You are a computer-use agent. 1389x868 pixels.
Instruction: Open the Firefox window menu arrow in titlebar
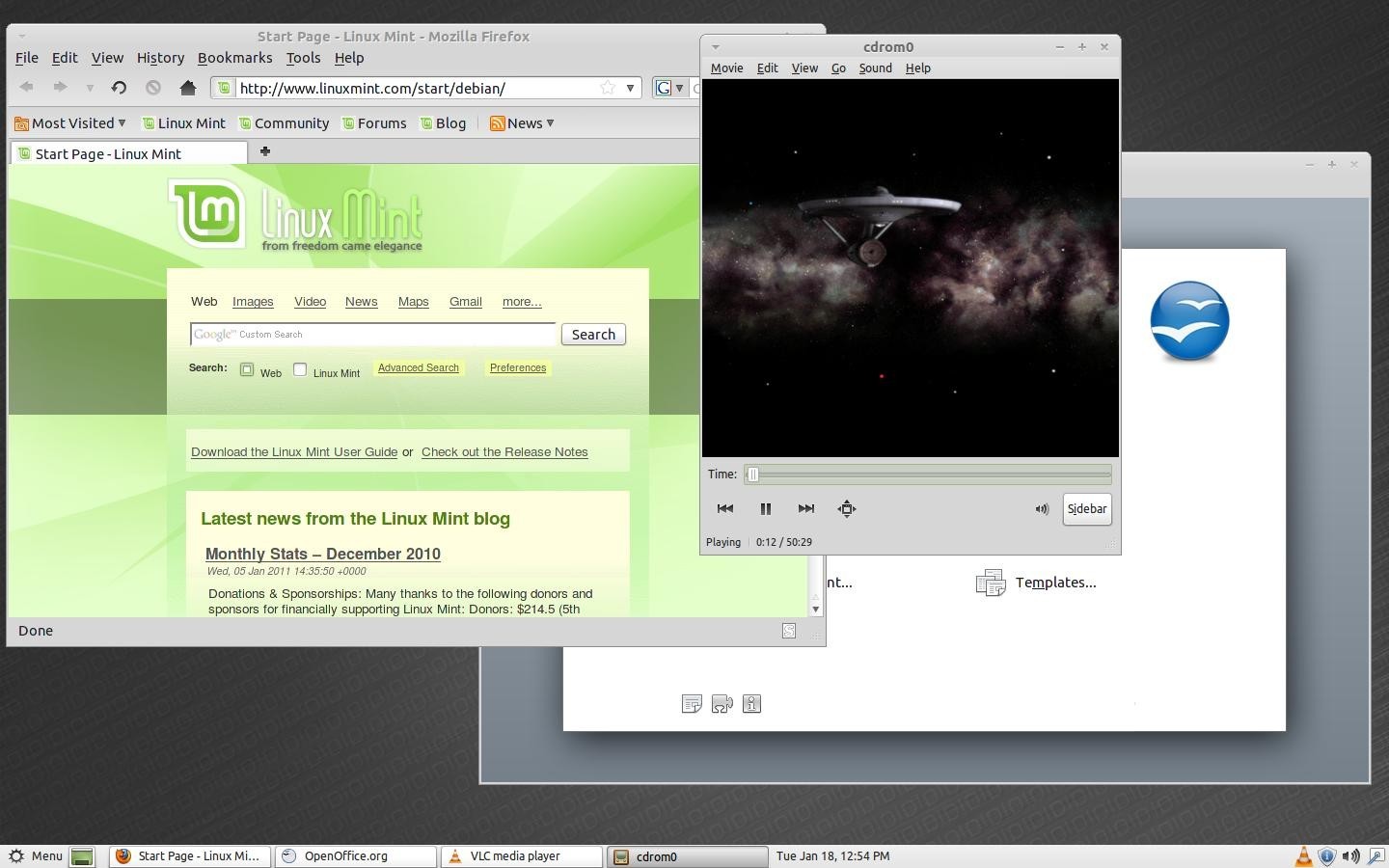click(21, 36)
